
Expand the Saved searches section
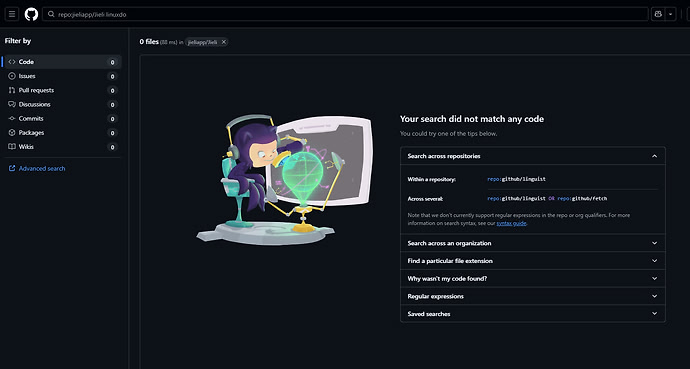pos(532,314)
